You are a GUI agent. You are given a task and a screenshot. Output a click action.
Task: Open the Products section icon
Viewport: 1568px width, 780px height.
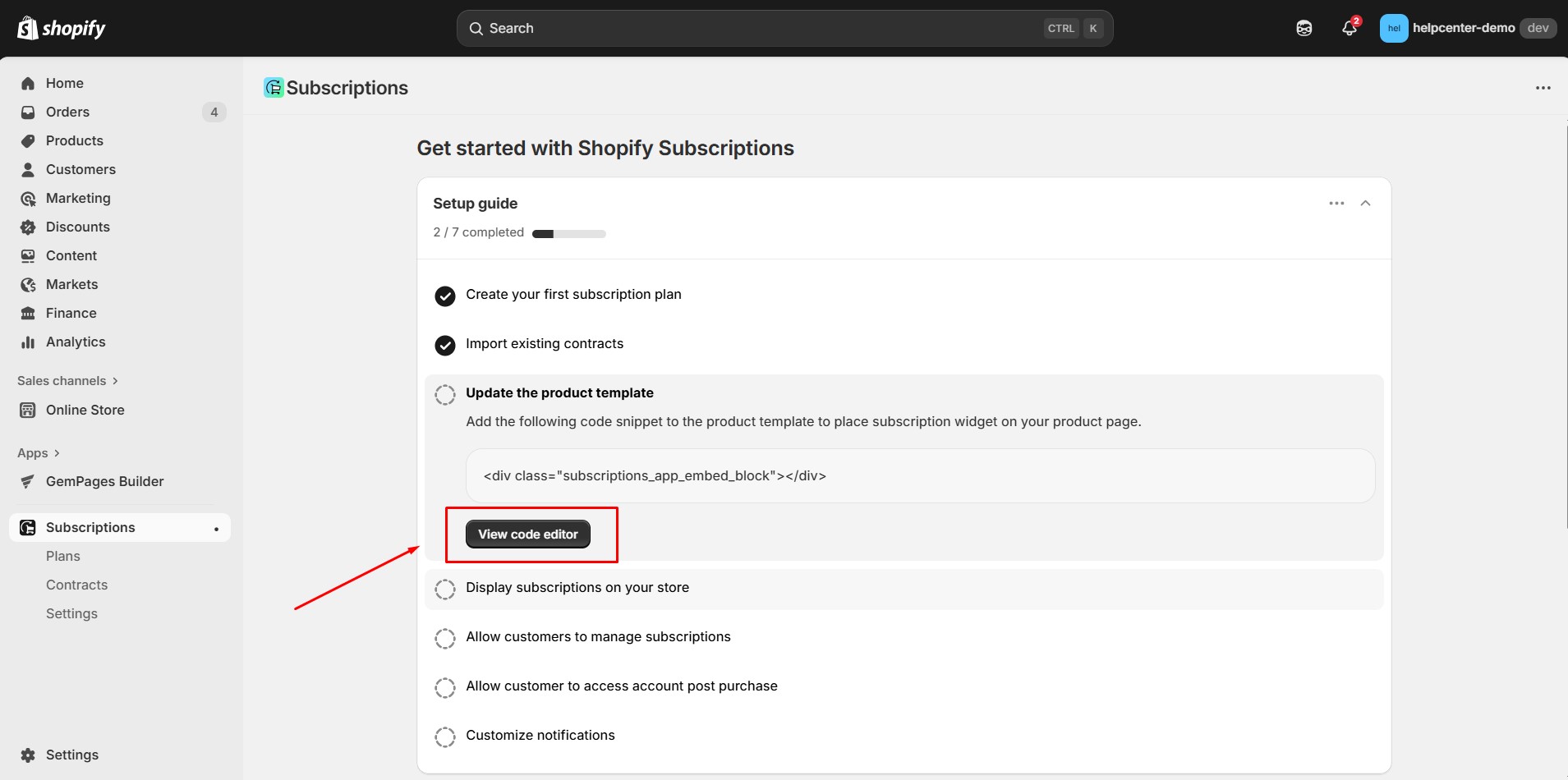click(27, 140)
